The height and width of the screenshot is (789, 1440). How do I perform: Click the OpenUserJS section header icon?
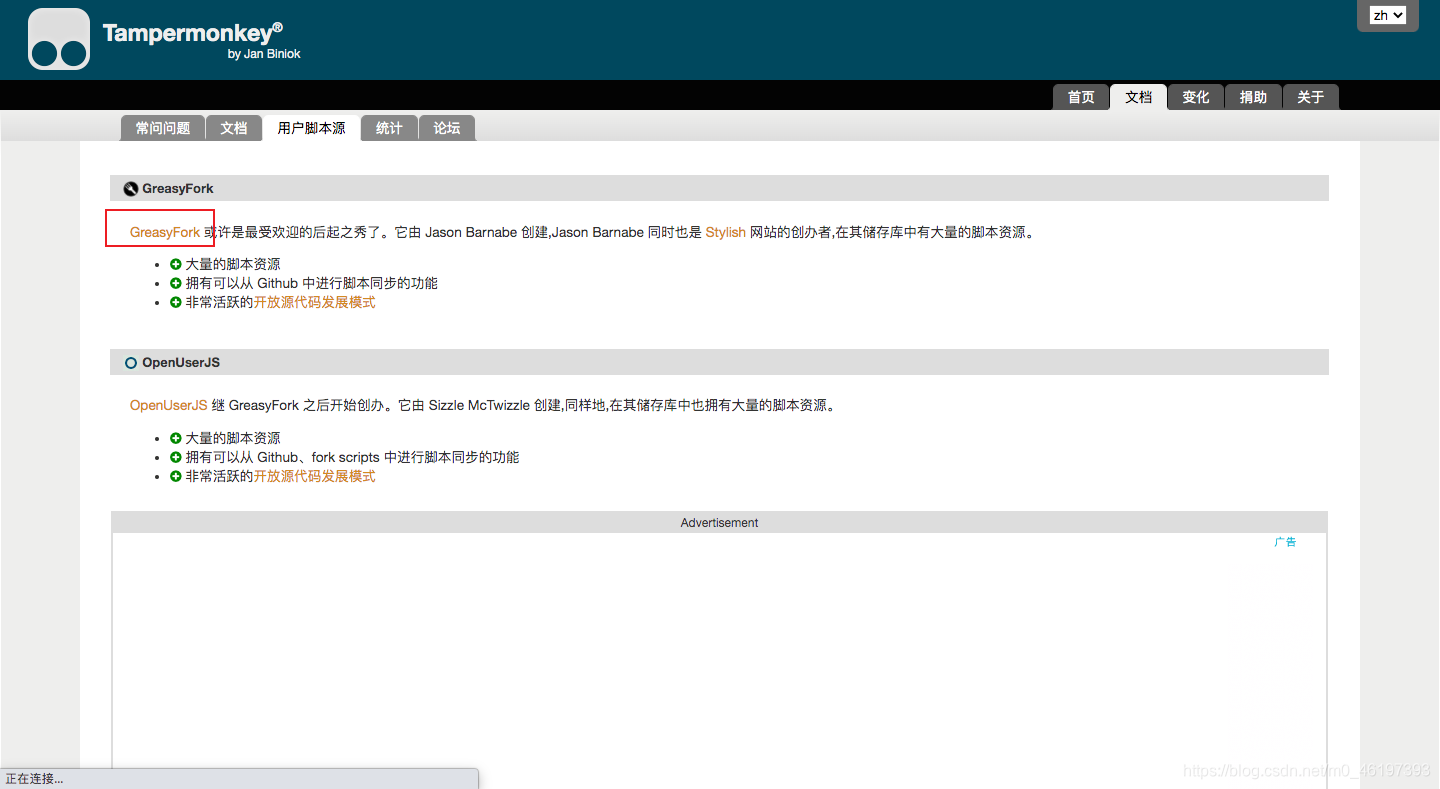[x=130, y=363]
